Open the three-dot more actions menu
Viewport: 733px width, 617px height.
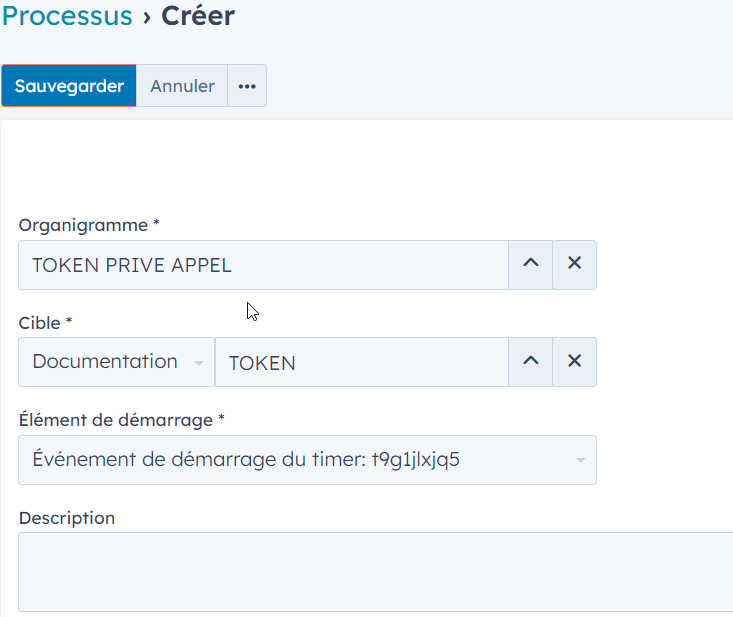point(247,86)
